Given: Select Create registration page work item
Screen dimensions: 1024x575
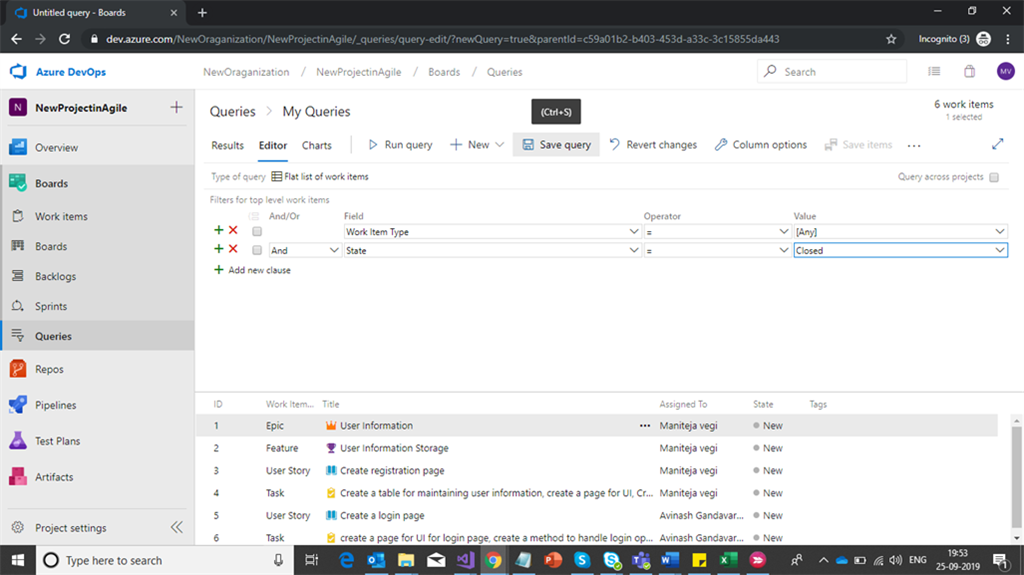Looking at the screenshot, I should click(392, 470).
